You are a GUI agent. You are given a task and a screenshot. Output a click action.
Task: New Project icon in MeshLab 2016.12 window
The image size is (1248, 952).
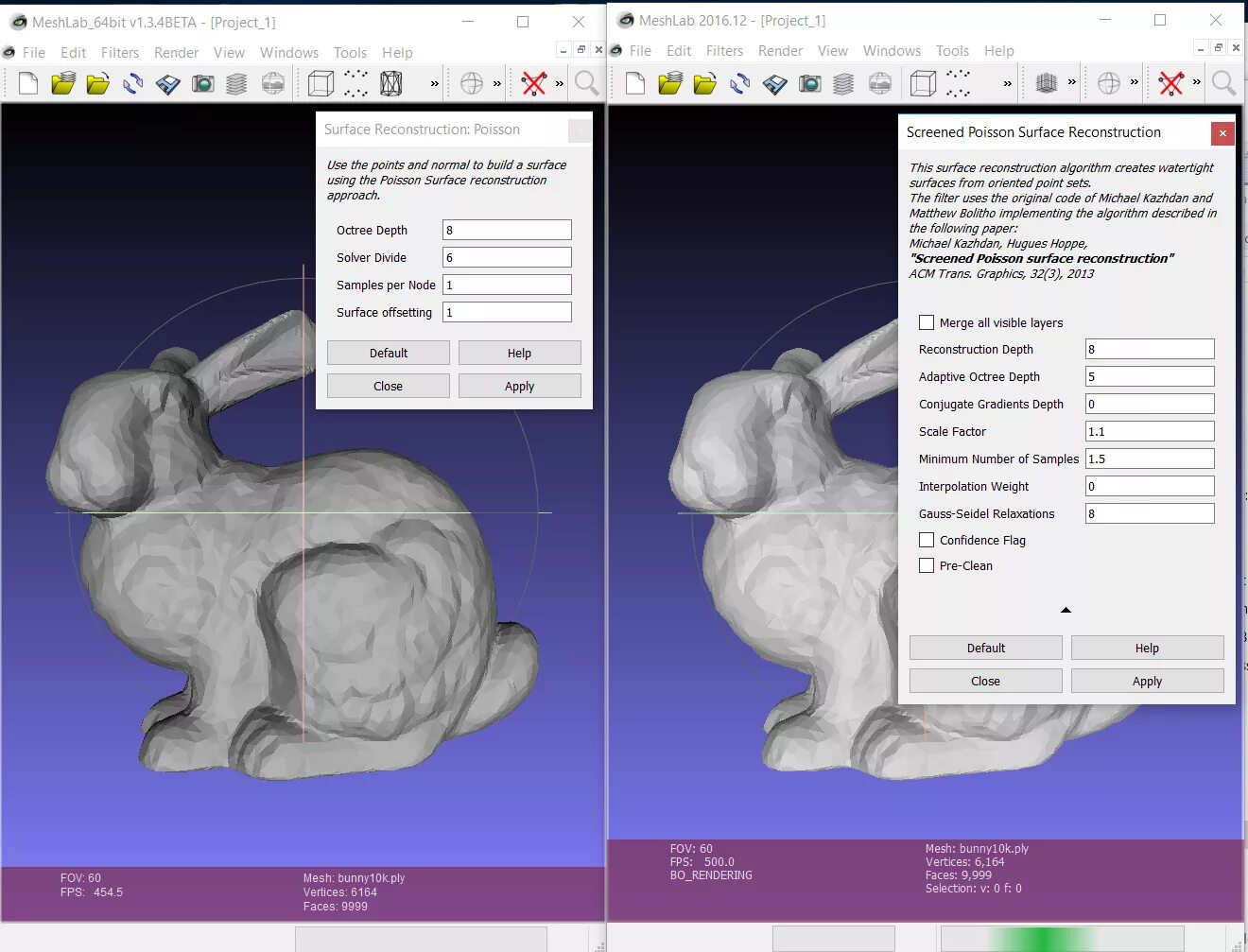point(635,84)
